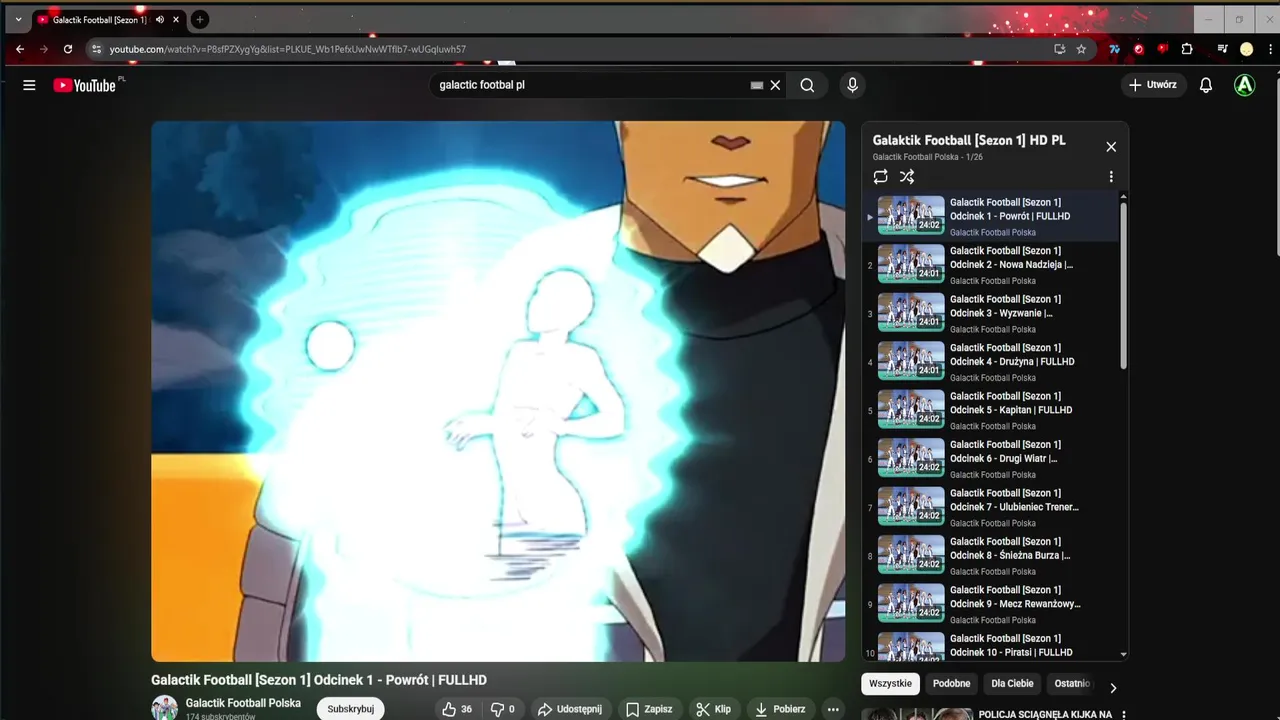Image resolution: width=1280 pixels, height=720 pixels.
Task: Open Odcinek 6 - Drugi Wiatr playlist entry
Action: point(992,459)
